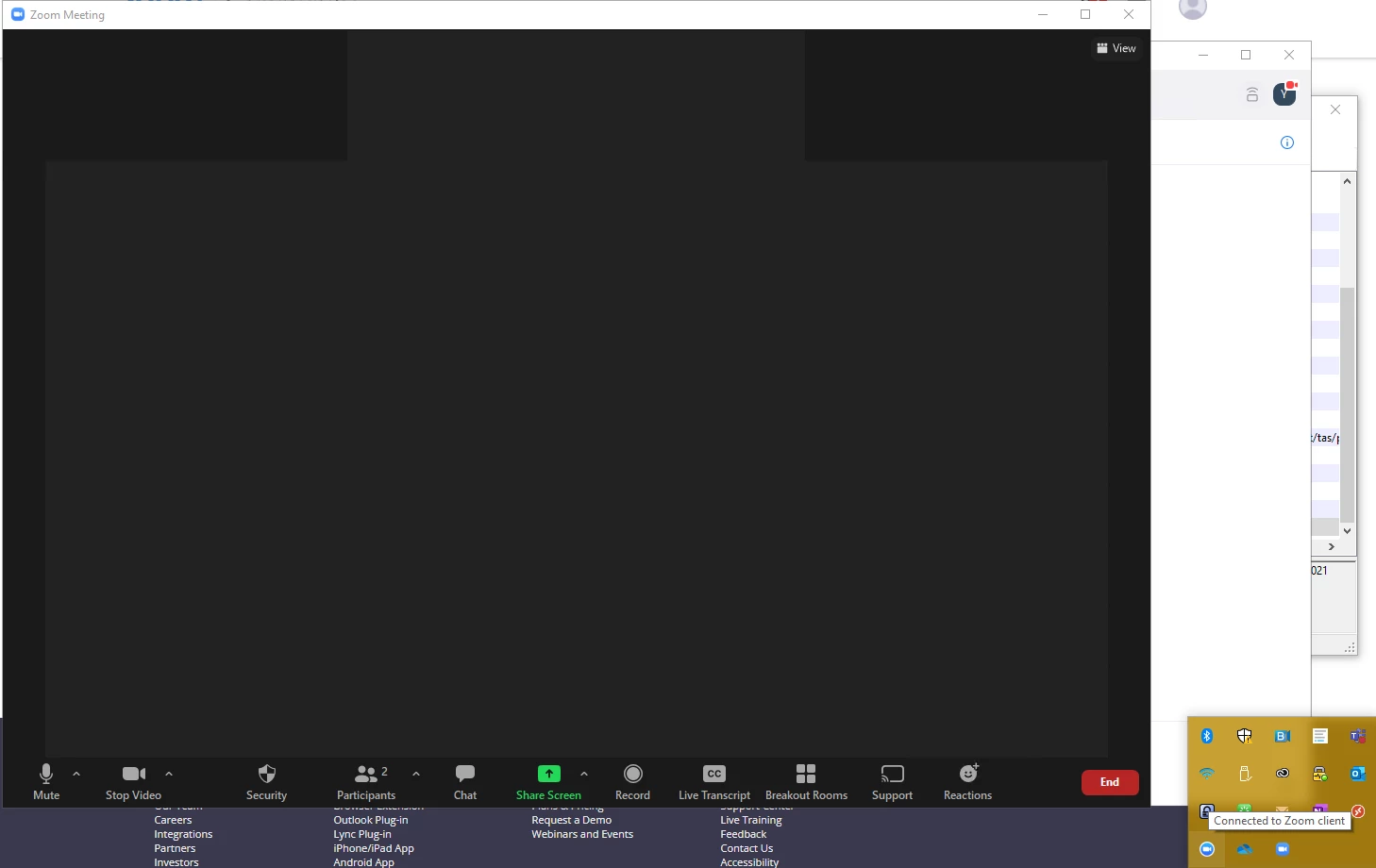Screen dimensions: 1376x868
Task: Click the Support toolbar icon
Action: coord(892,782)
